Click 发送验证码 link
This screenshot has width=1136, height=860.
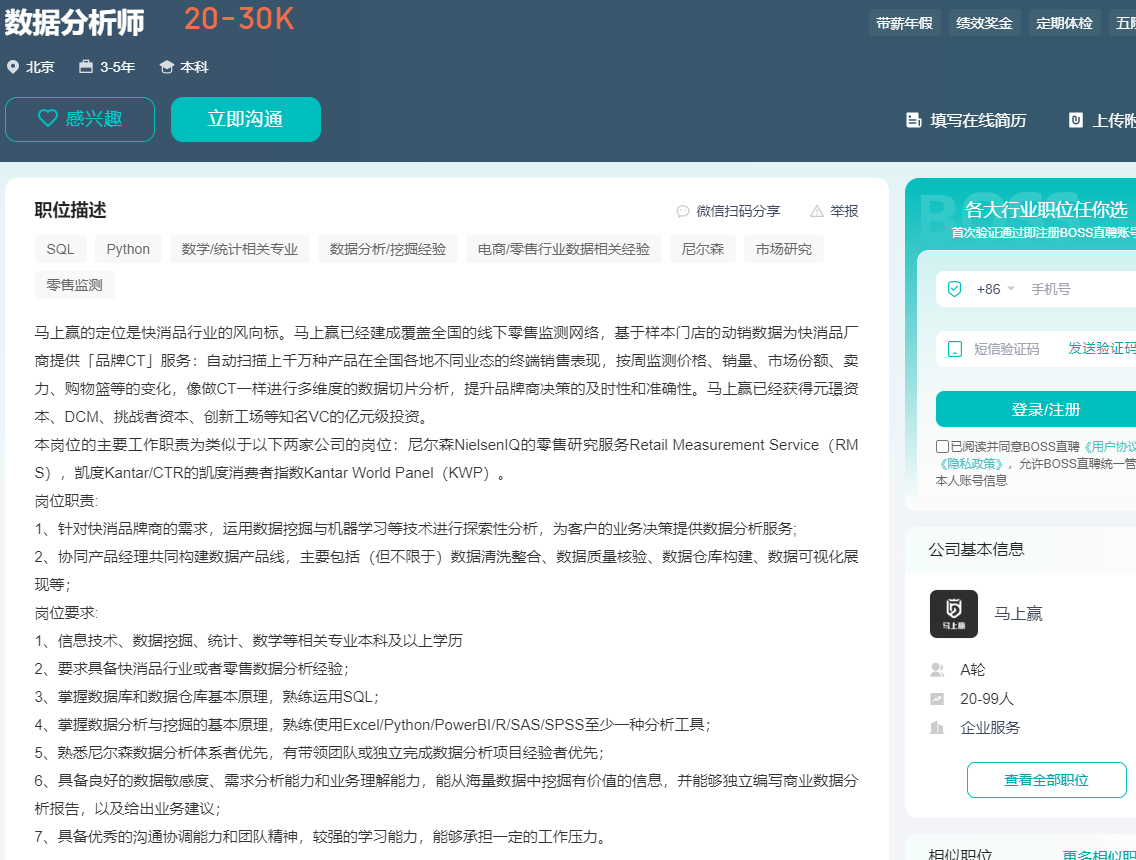coord(1101,348)
